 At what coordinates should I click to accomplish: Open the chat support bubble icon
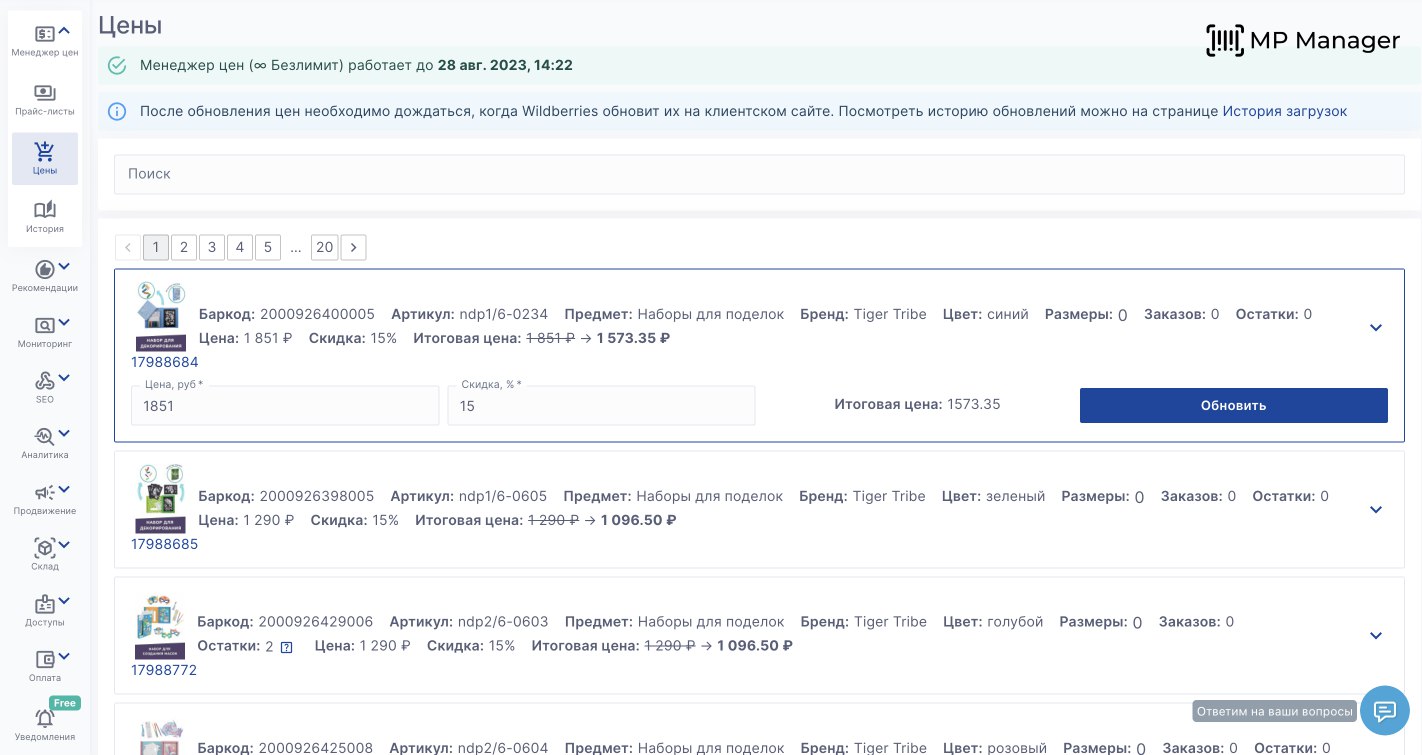point(1384,711)
